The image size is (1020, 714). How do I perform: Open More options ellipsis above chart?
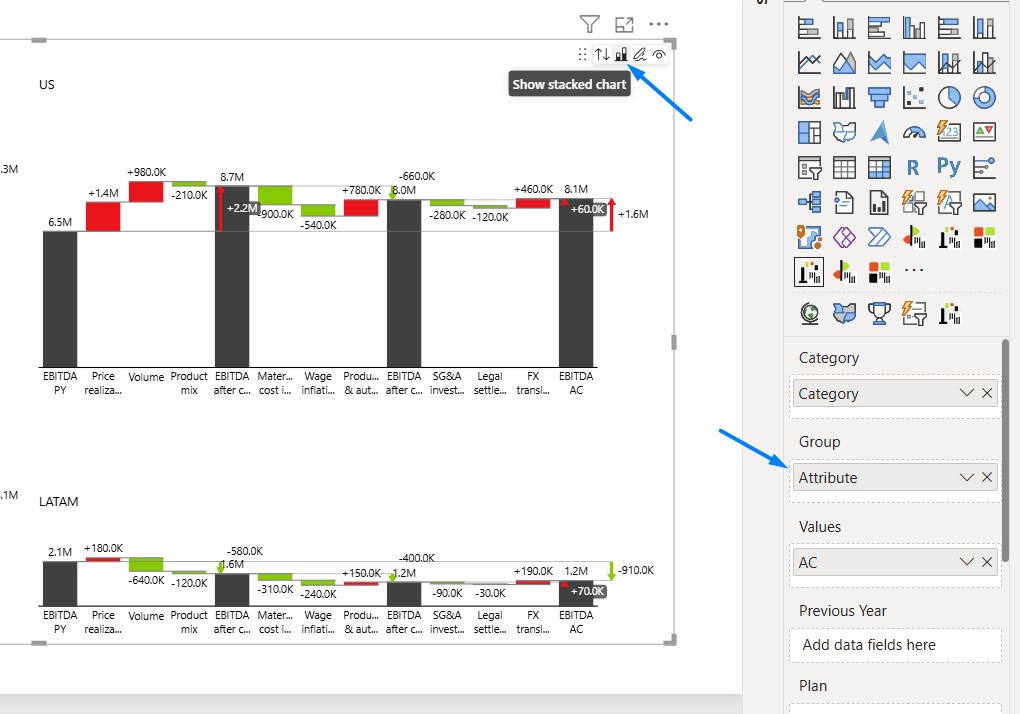658,25
